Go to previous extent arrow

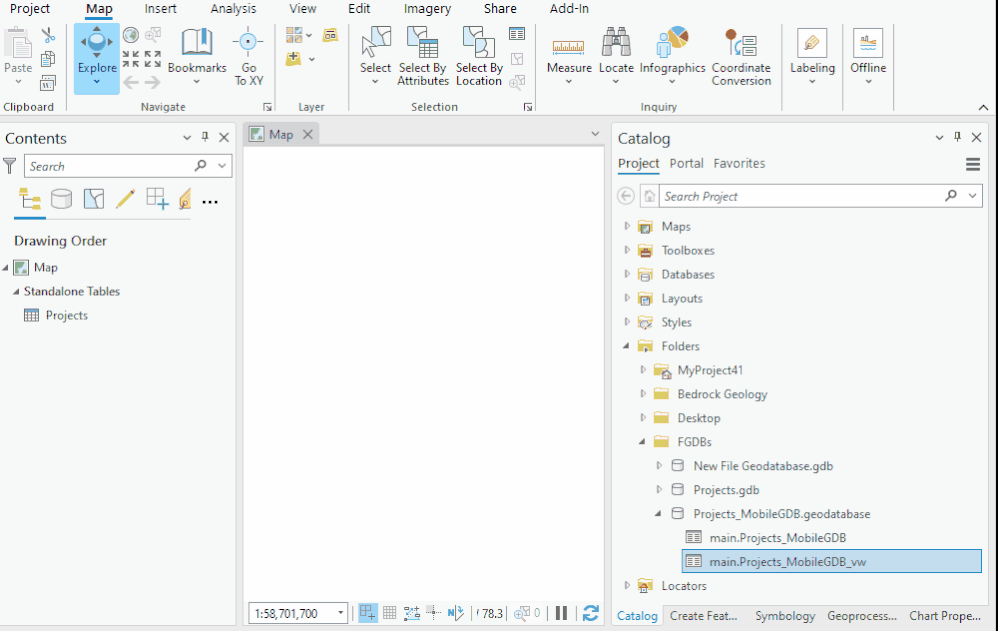[x=130, y=82]
